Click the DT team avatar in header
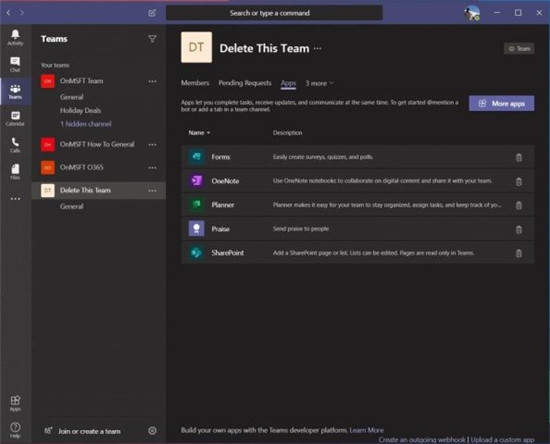 point(196,47)
